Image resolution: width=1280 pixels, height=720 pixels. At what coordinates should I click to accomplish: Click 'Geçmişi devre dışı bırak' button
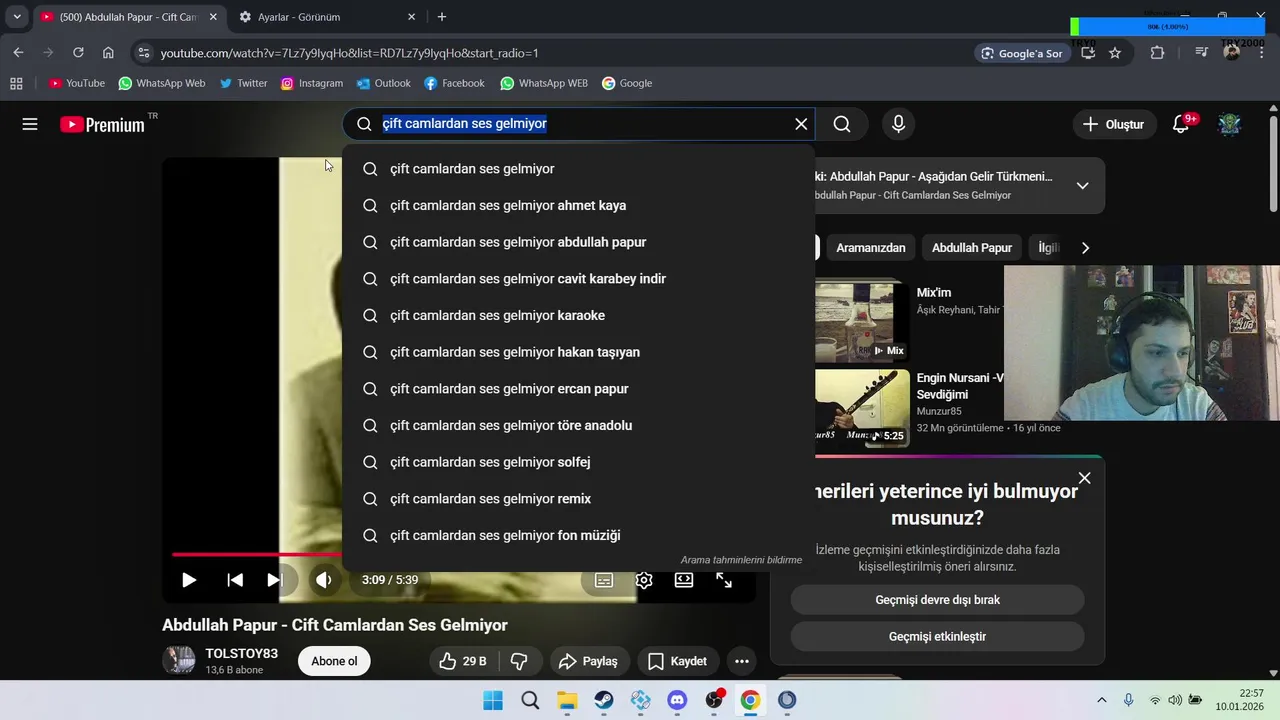937,600
